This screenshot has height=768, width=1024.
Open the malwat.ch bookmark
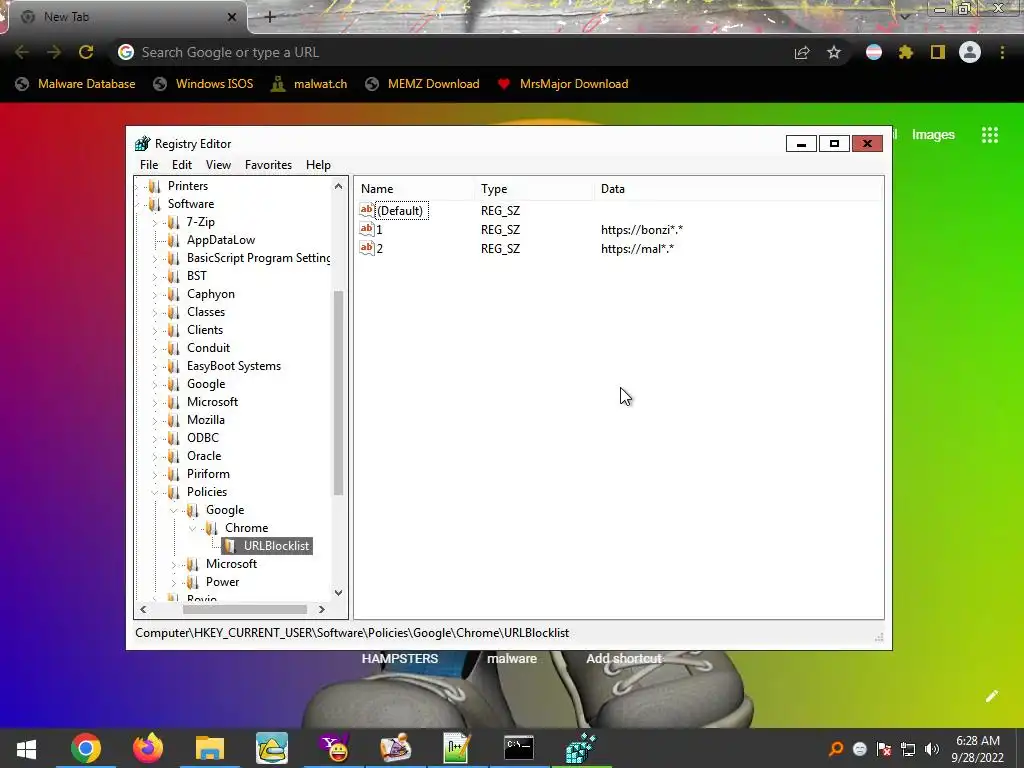pos(309,84)
